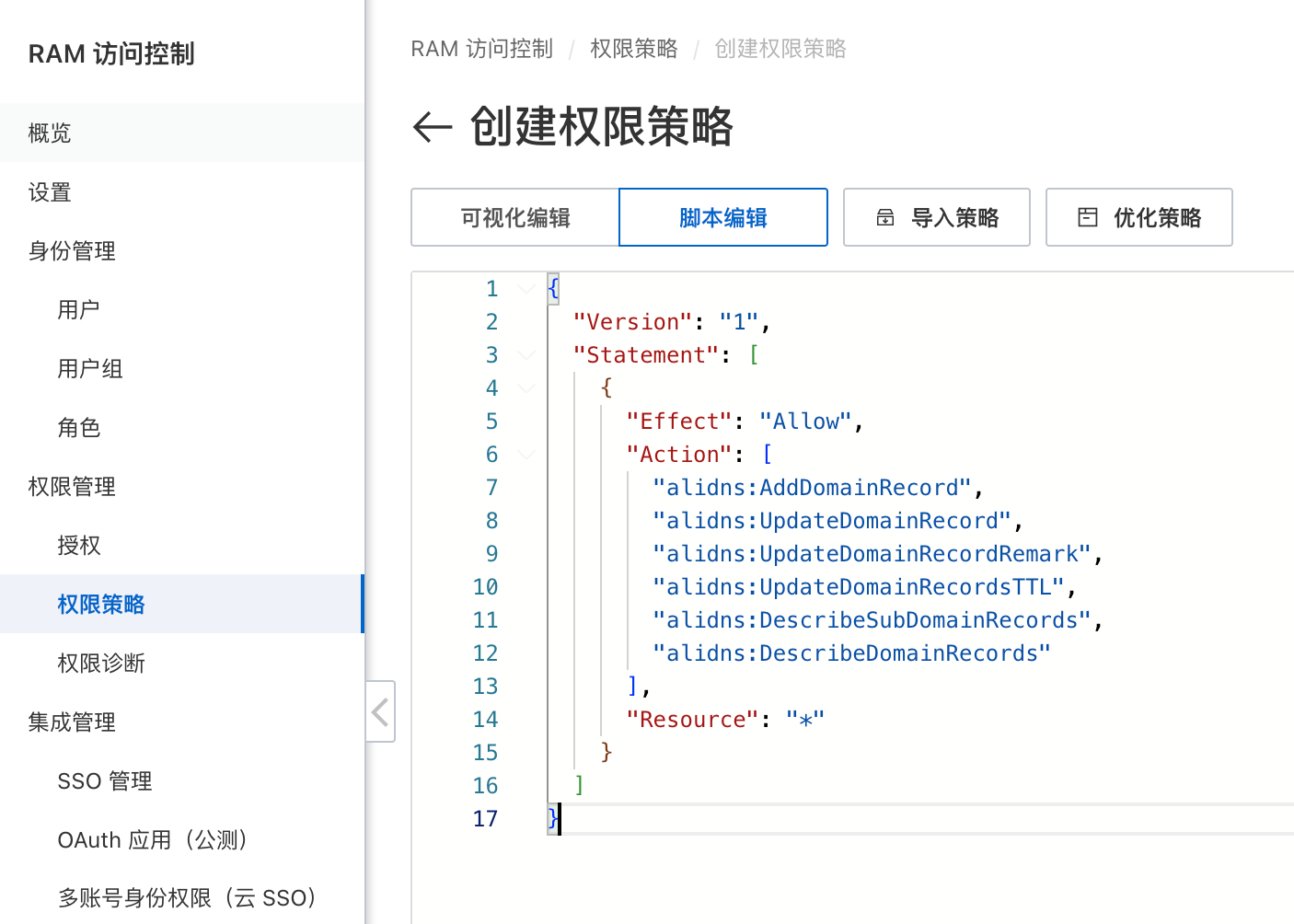Click the closing brace on line 15
The height and width of the screenshot is (924, 1294).
[606, 753]
